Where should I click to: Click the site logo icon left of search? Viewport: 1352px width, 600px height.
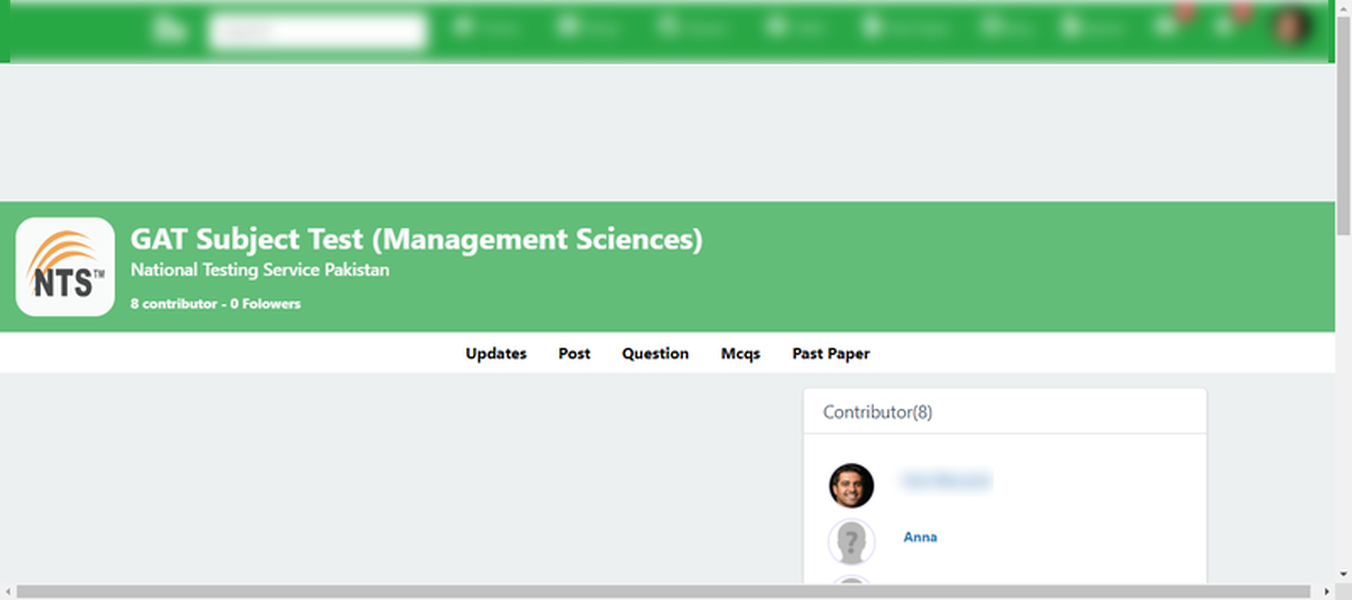point(171,30)
